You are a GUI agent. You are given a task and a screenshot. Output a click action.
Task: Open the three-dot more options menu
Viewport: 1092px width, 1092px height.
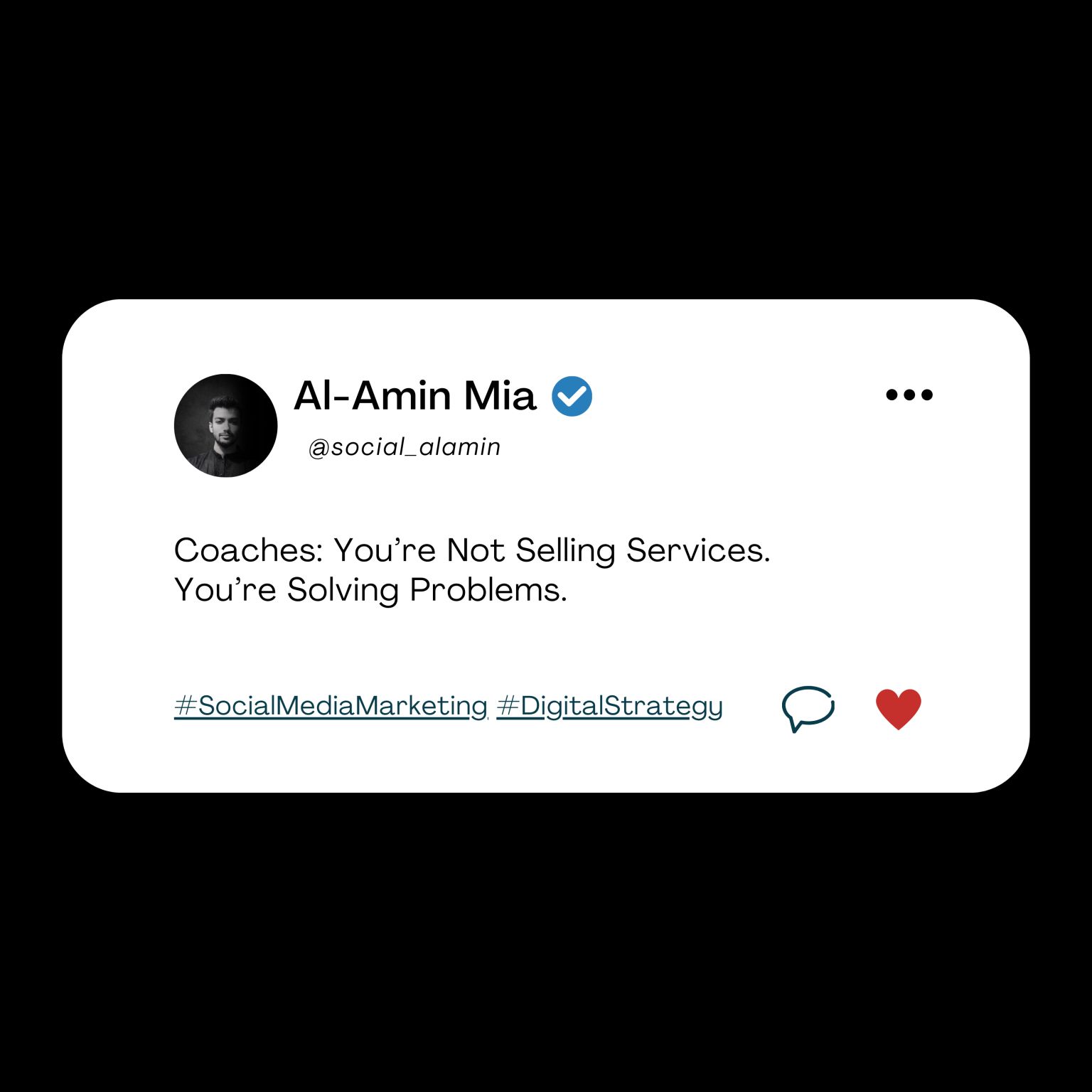pyautogui.click(x=909, y=395)
